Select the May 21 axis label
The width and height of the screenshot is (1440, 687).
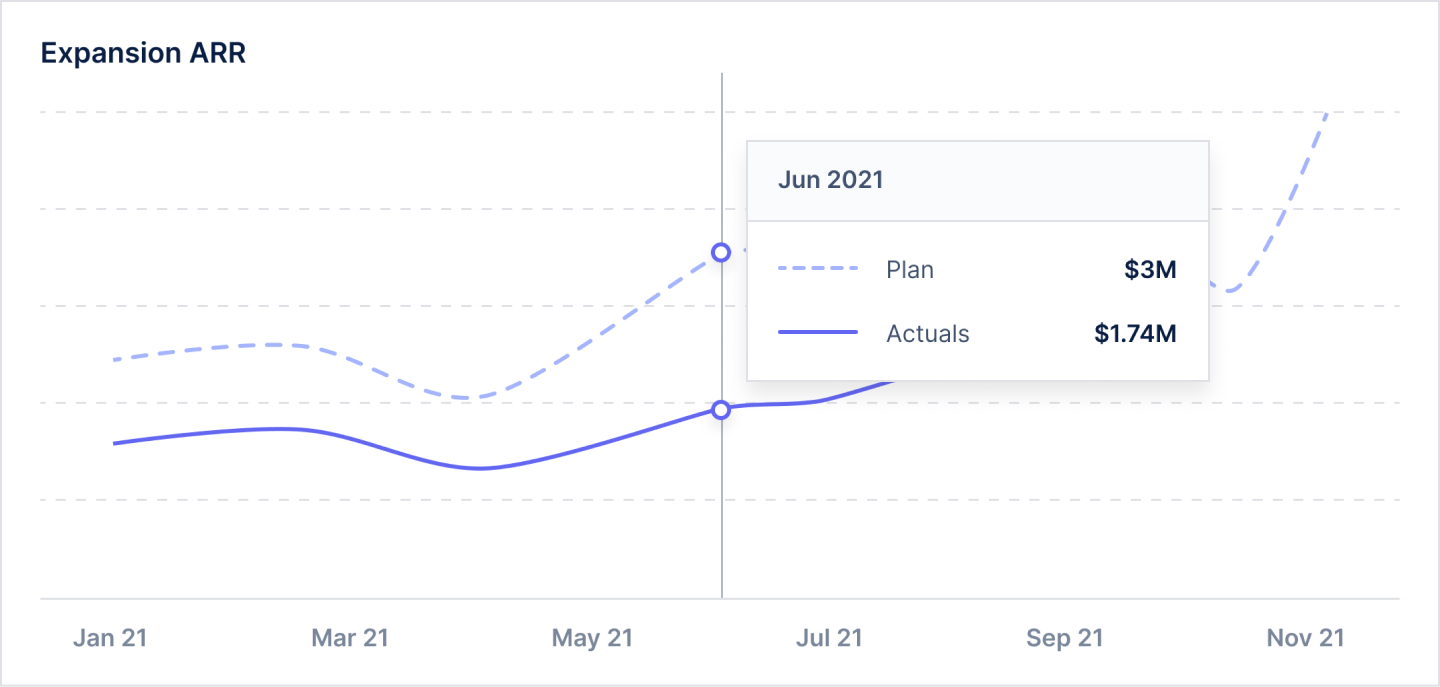coord(592,638)
